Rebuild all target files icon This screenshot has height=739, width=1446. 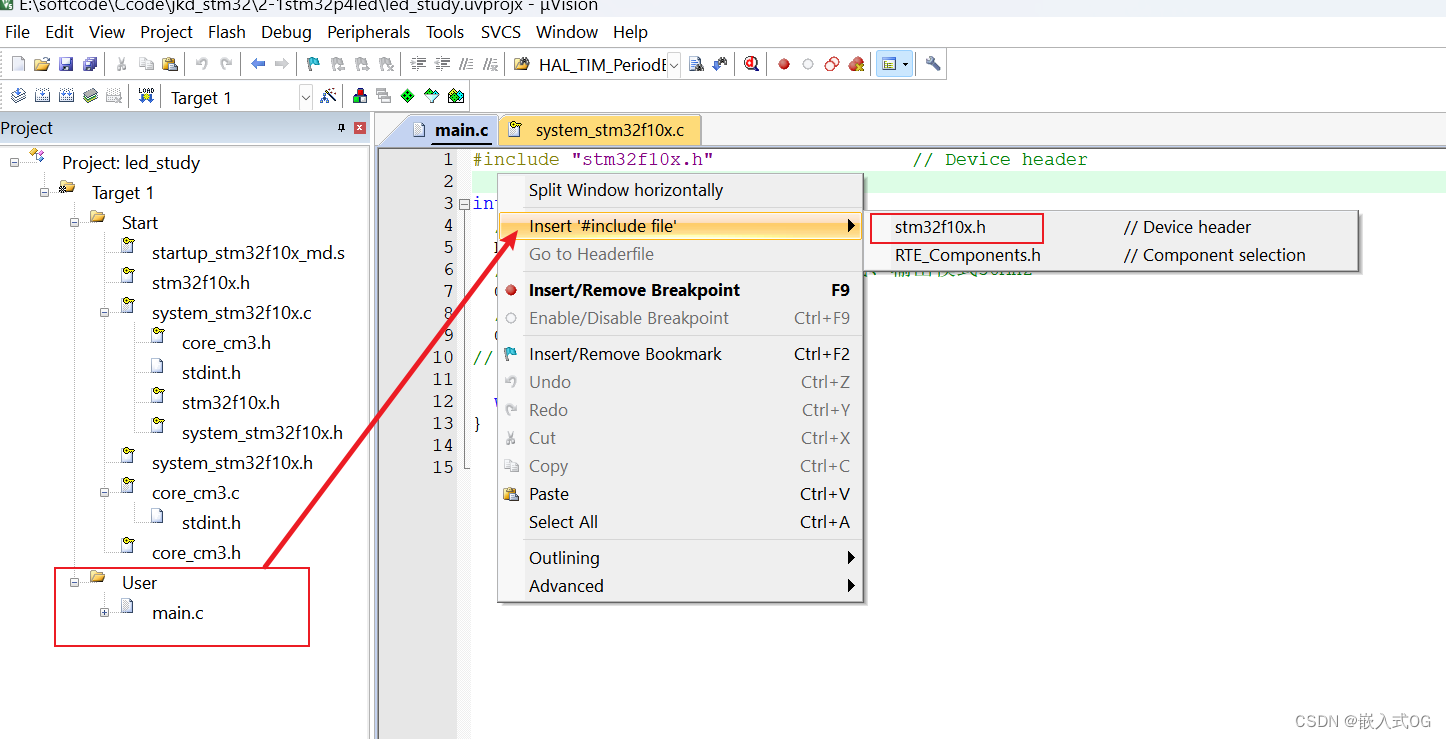click(66, 96)
